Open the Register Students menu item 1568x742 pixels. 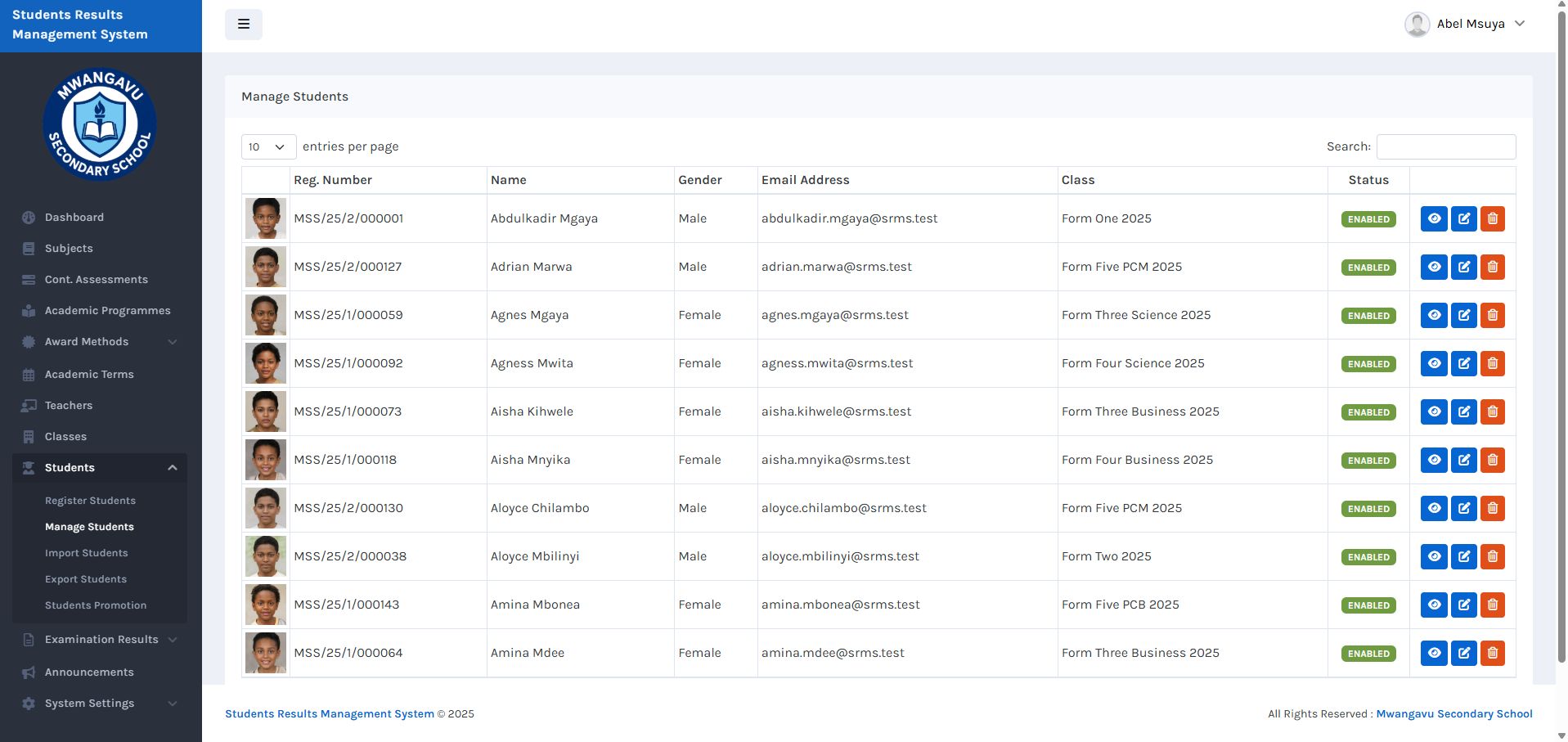[90, 501]
